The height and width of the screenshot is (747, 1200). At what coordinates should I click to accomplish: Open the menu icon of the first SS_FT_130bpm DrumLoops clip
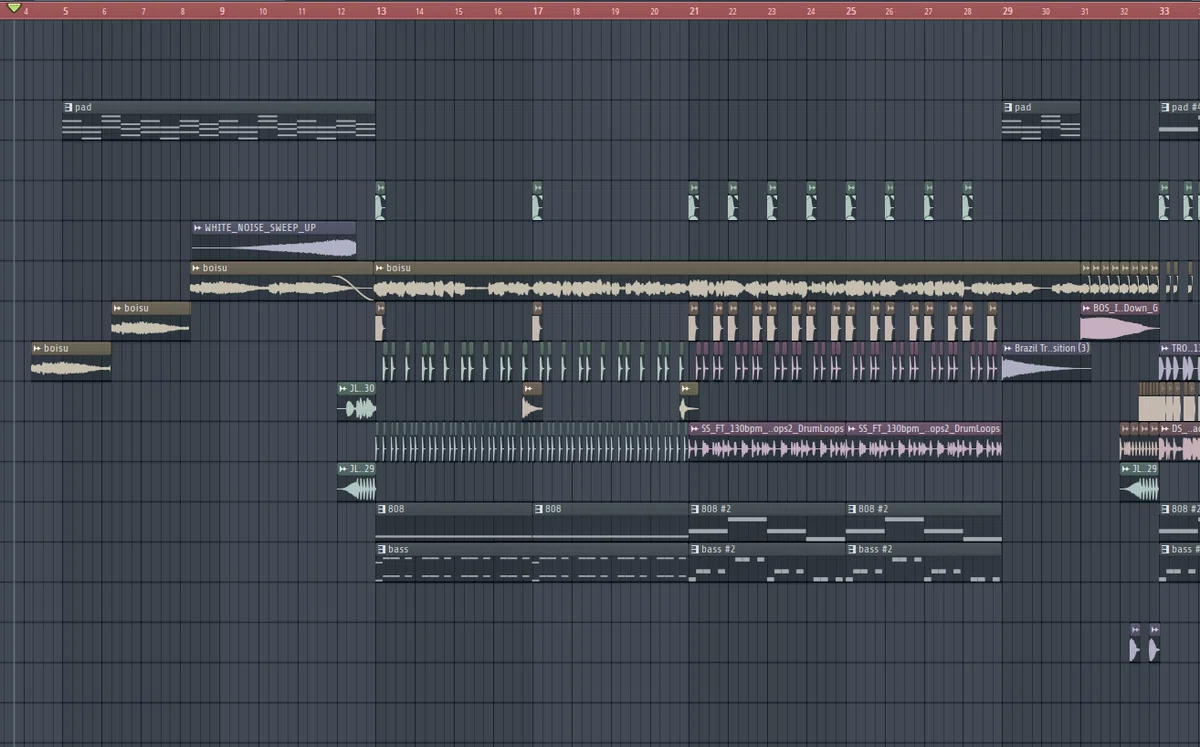pos(694,428)
